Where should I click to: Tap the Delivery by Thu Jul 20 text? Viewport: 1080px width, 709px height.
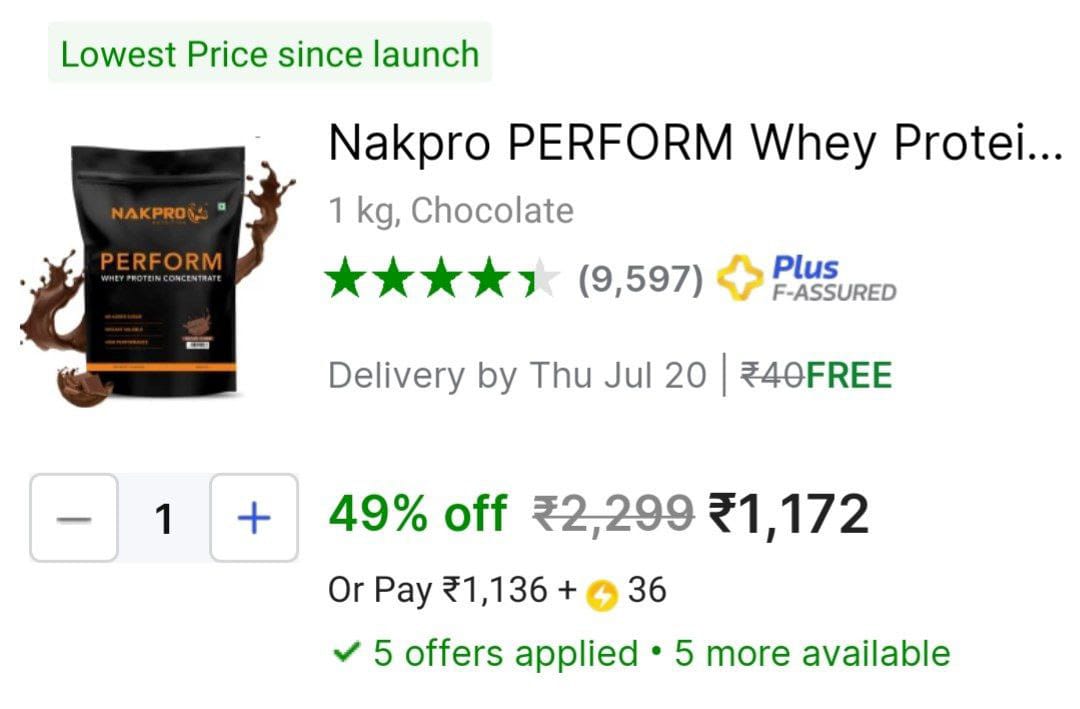(517, 376)
